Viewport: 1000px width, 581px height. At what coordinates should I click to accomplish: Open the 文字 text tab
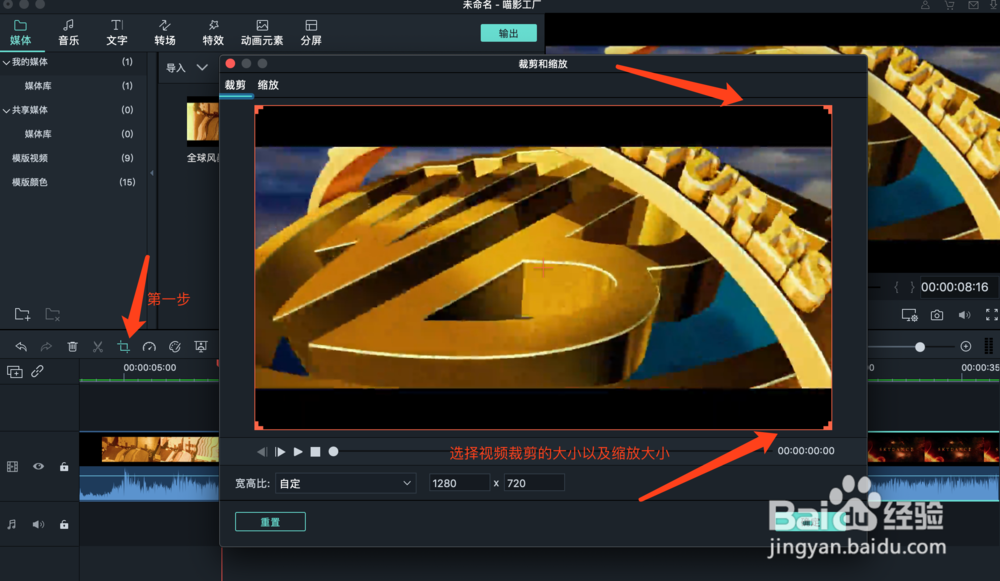point(117,33)
